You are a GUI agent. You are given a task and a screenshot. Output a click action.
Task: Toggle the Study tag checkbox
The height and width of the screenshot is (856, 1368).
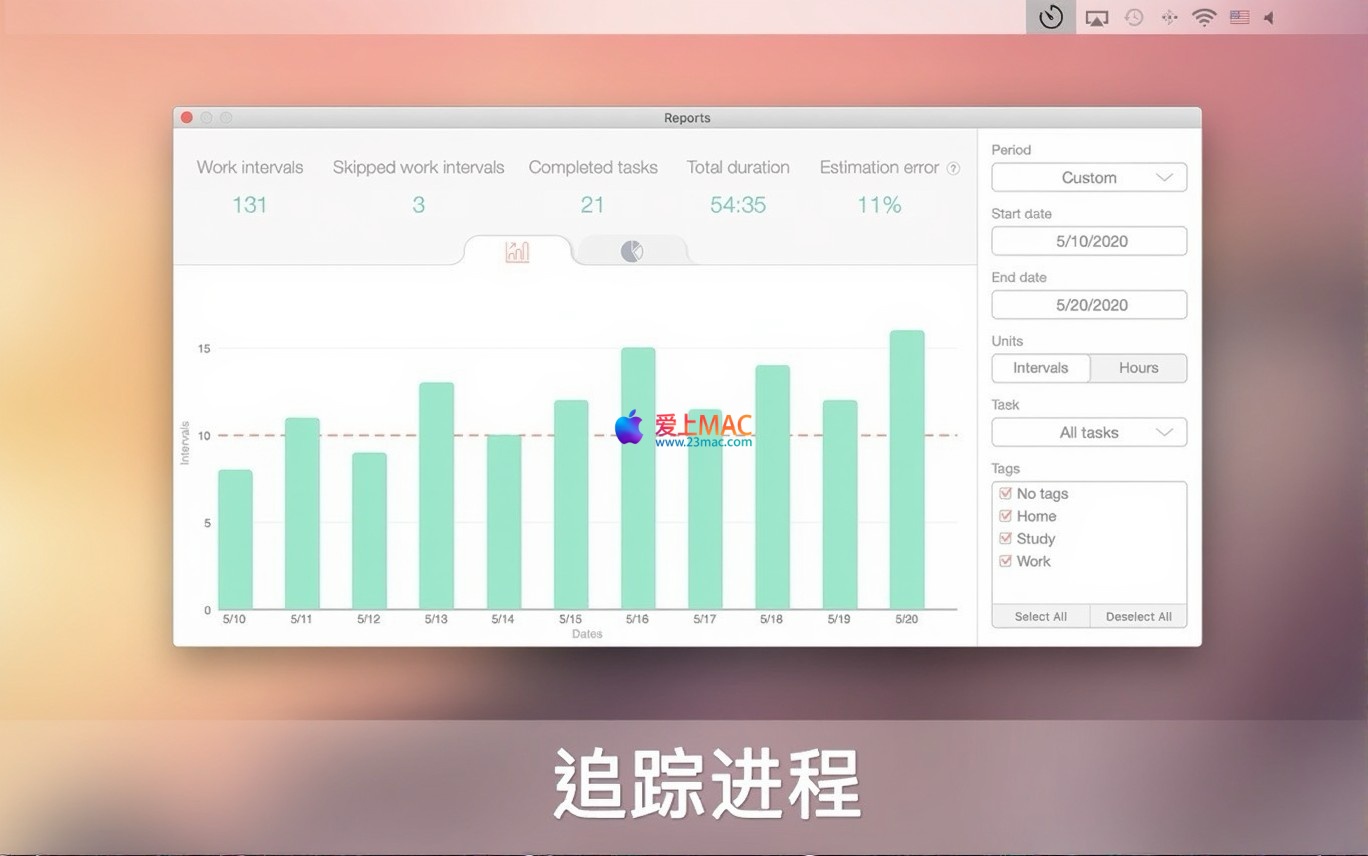1006,538
